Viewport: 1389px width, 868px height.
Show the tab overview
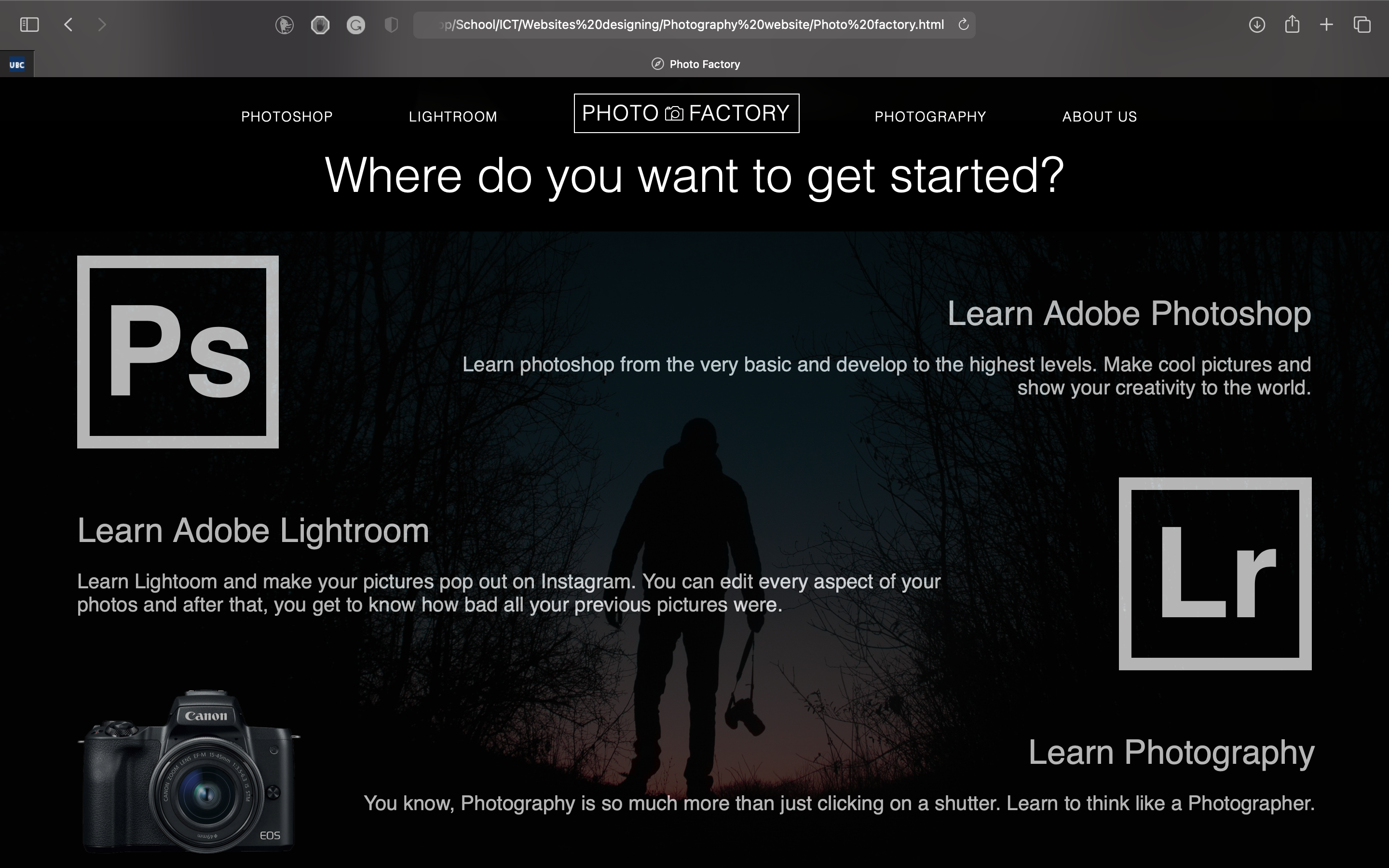pyautogui.click(x=1362, y=25)
